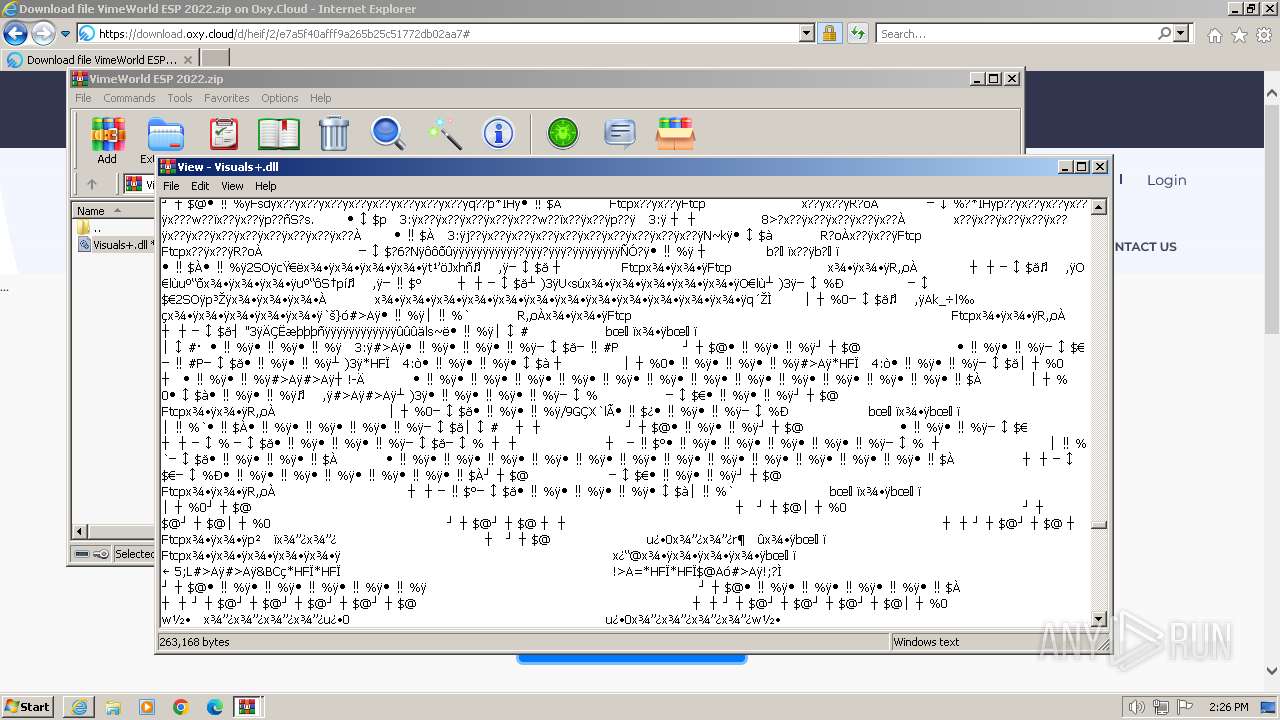1280x720 pixels.
Task: Click the VirusScan green bug icon
Action: [x=563, y=134]
